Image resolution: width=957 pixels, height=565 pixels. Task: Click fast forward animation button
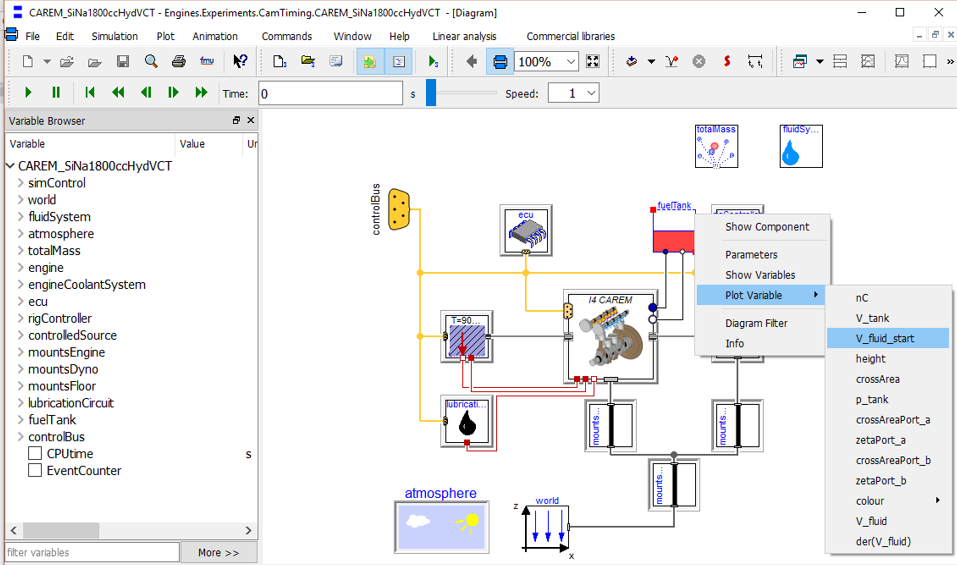(201, 92)
